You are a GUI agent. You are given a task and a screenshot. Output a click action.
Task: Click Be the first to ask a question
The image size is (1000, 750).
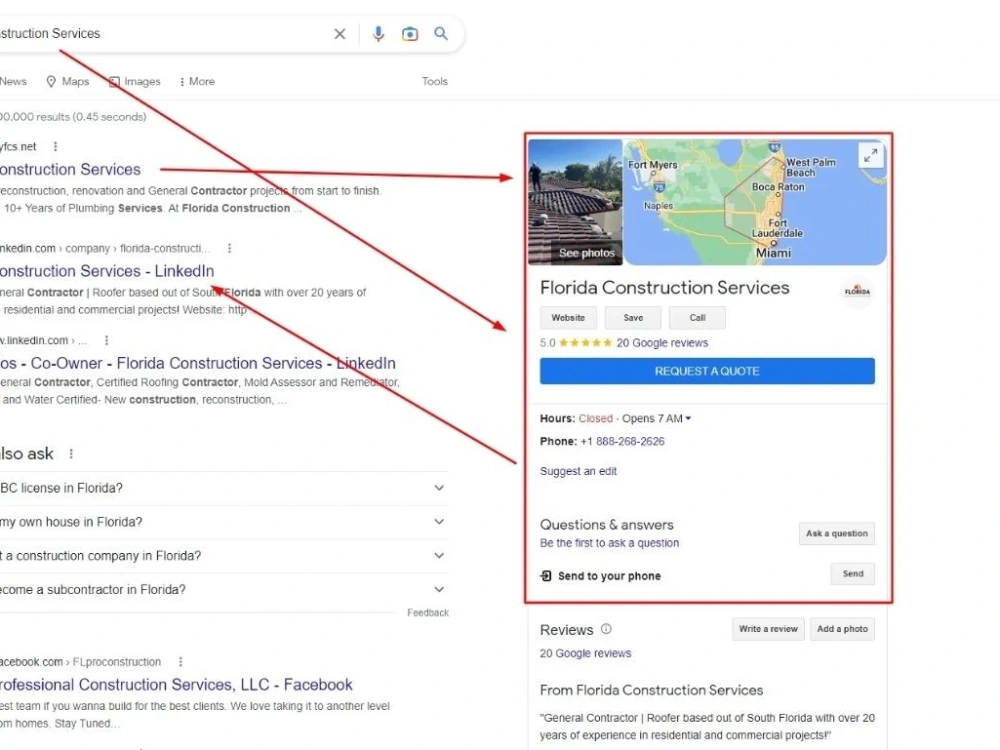pos(610,543)
